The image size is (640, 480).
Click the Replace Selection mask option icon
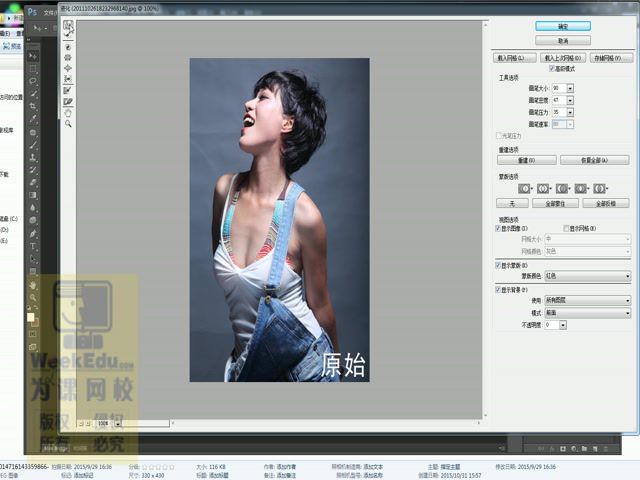tap(525, 189)
